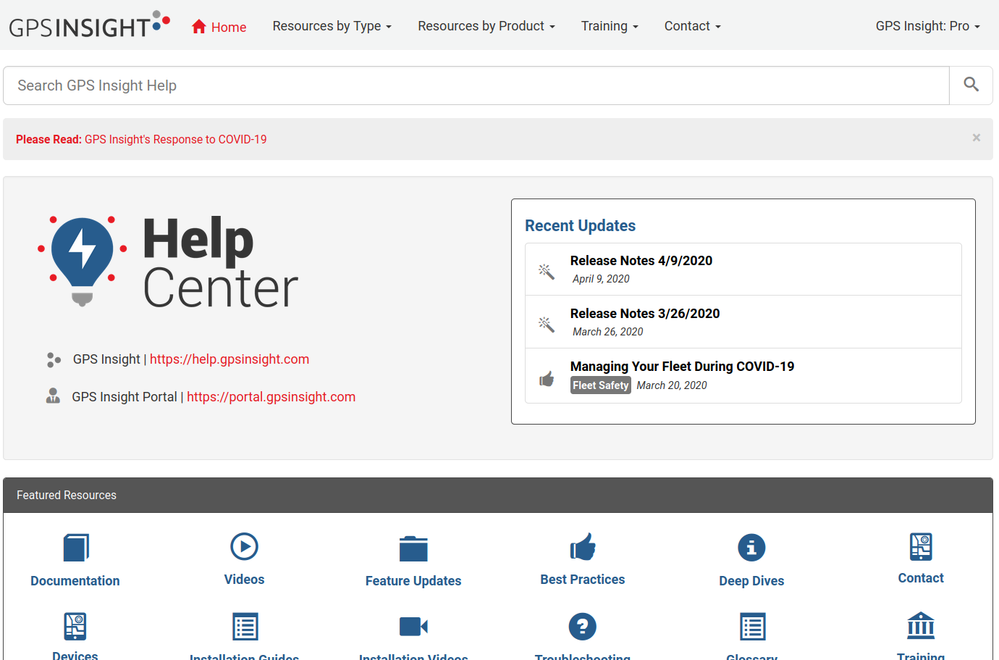Click the Contact icon in Featured Resources
The height and width of the screenshot is (660, 999).
pos(920,547)
